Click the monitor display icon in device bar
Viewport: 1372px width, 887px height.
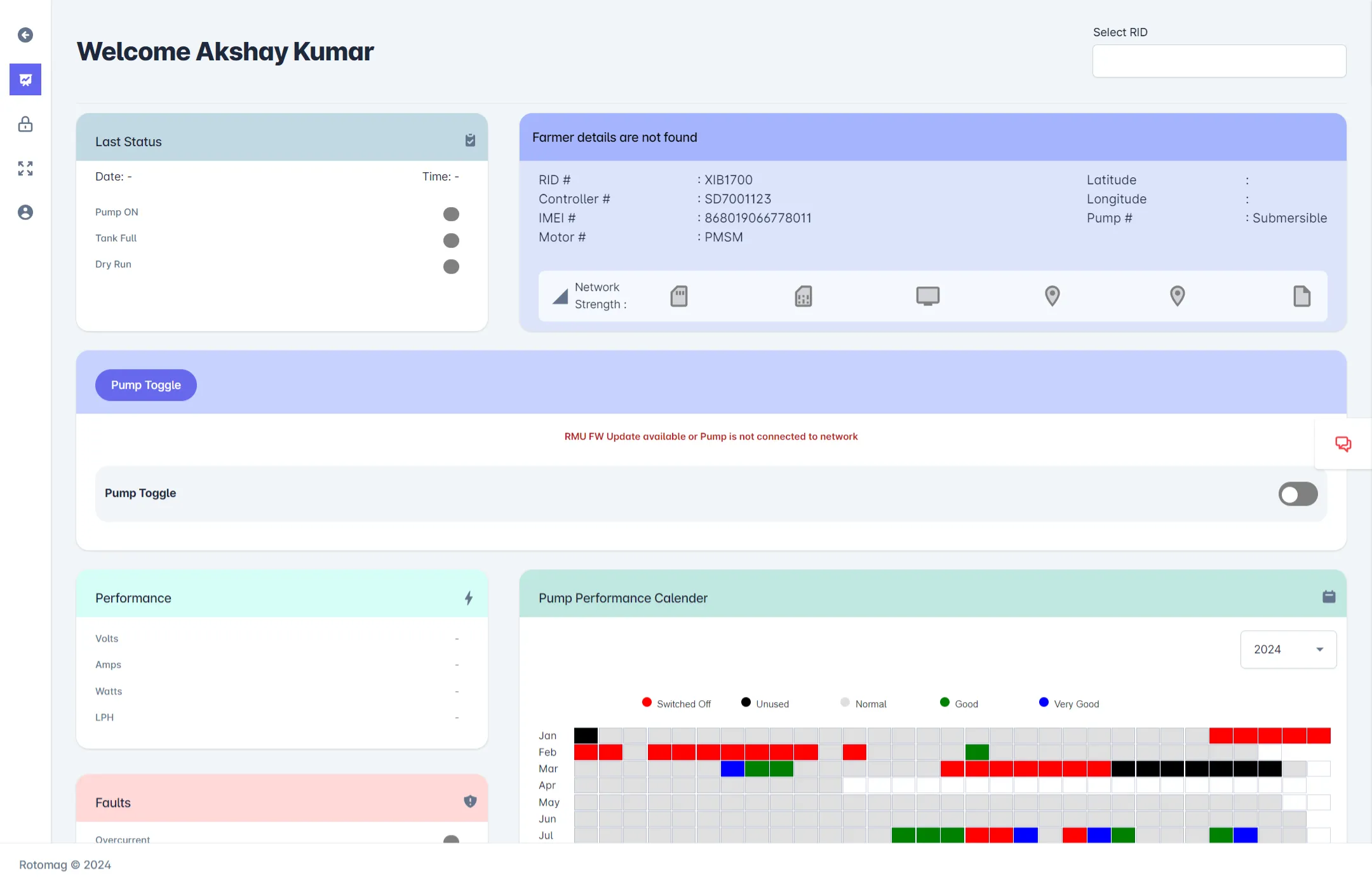[x=928, y=296]
